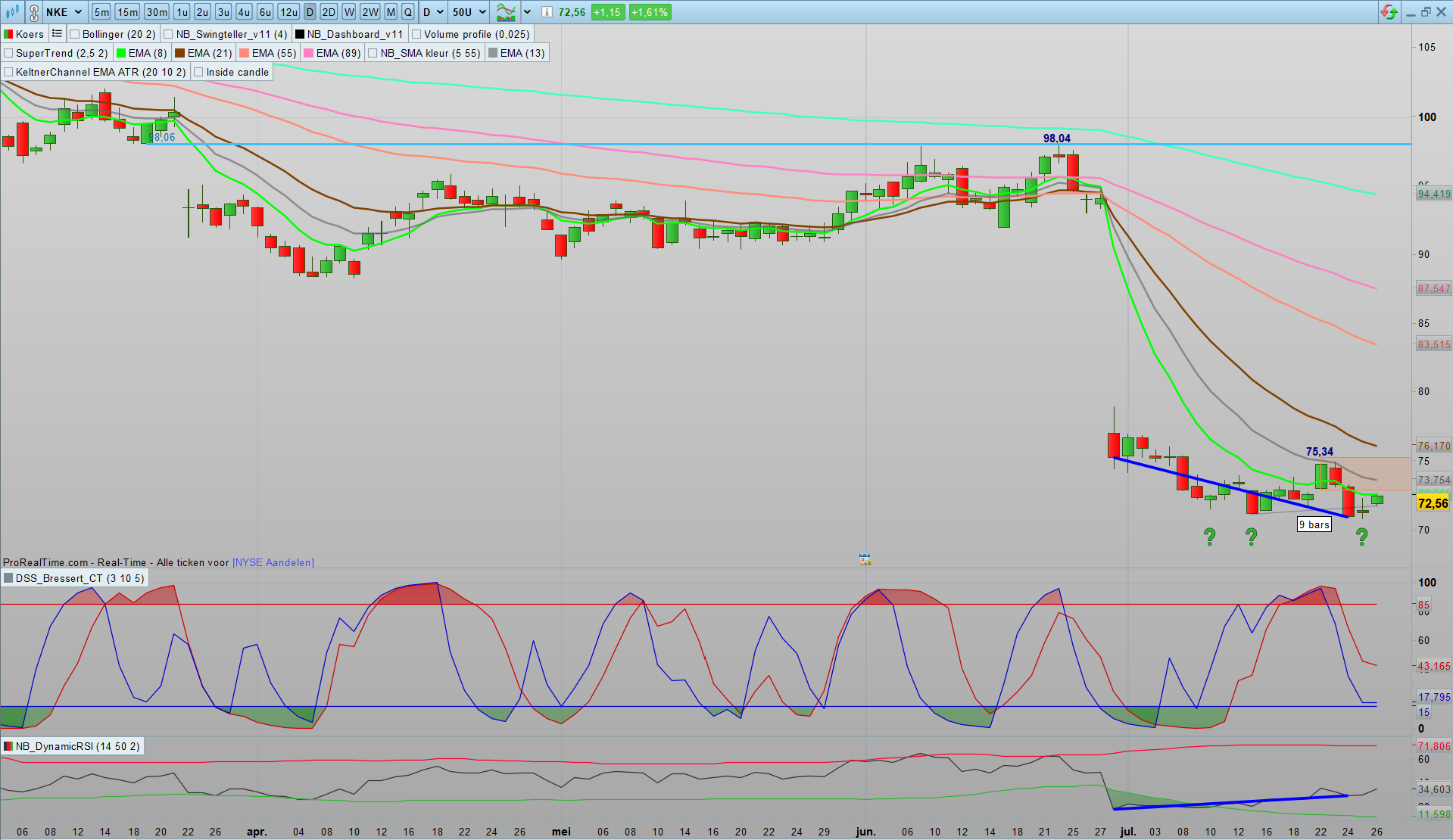1453x840 pixels.
Task: Switch to the 15m timeframe
Action: 127,12
